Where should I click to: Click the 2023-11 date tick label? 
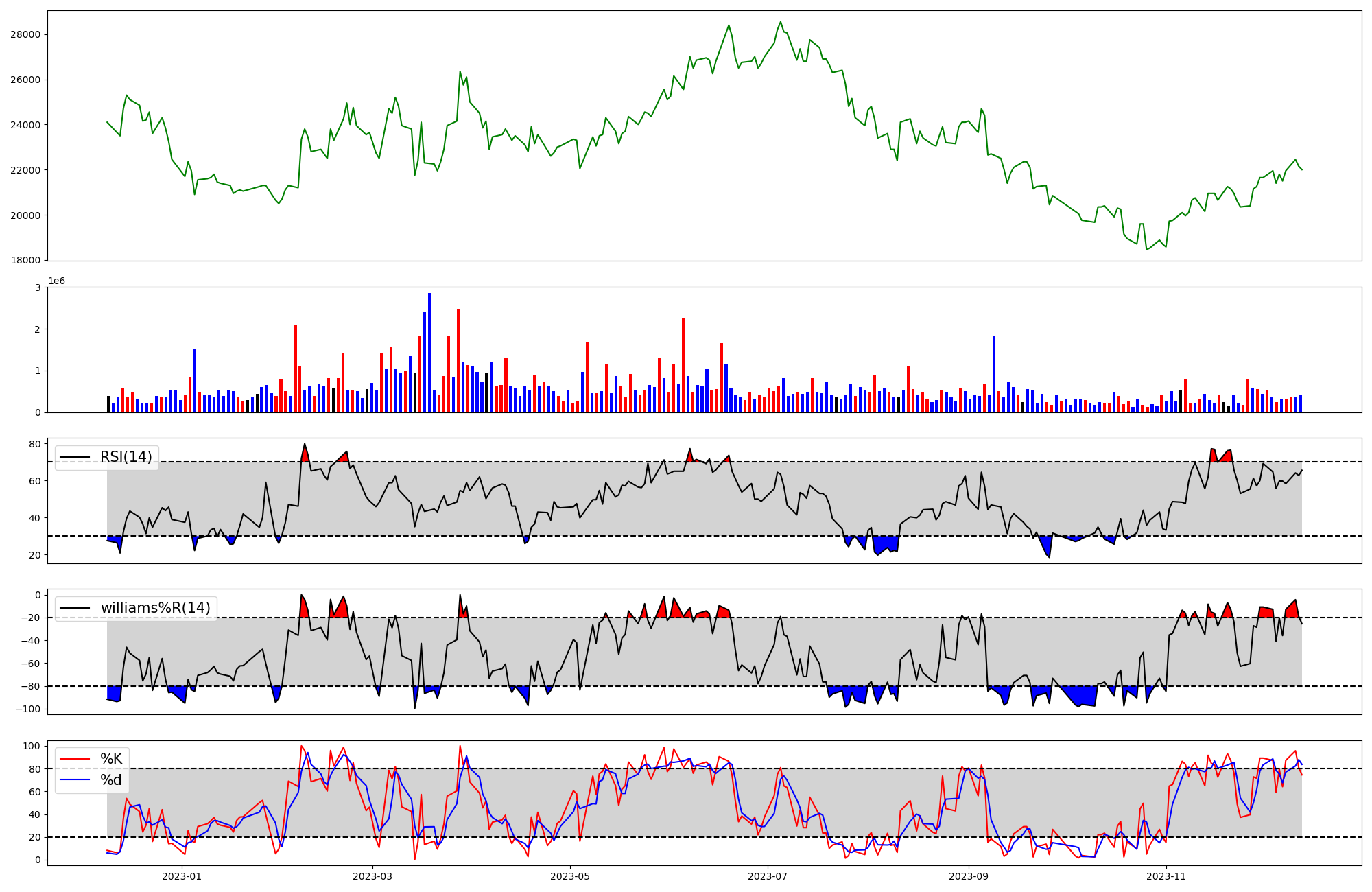pos(1166,876)
